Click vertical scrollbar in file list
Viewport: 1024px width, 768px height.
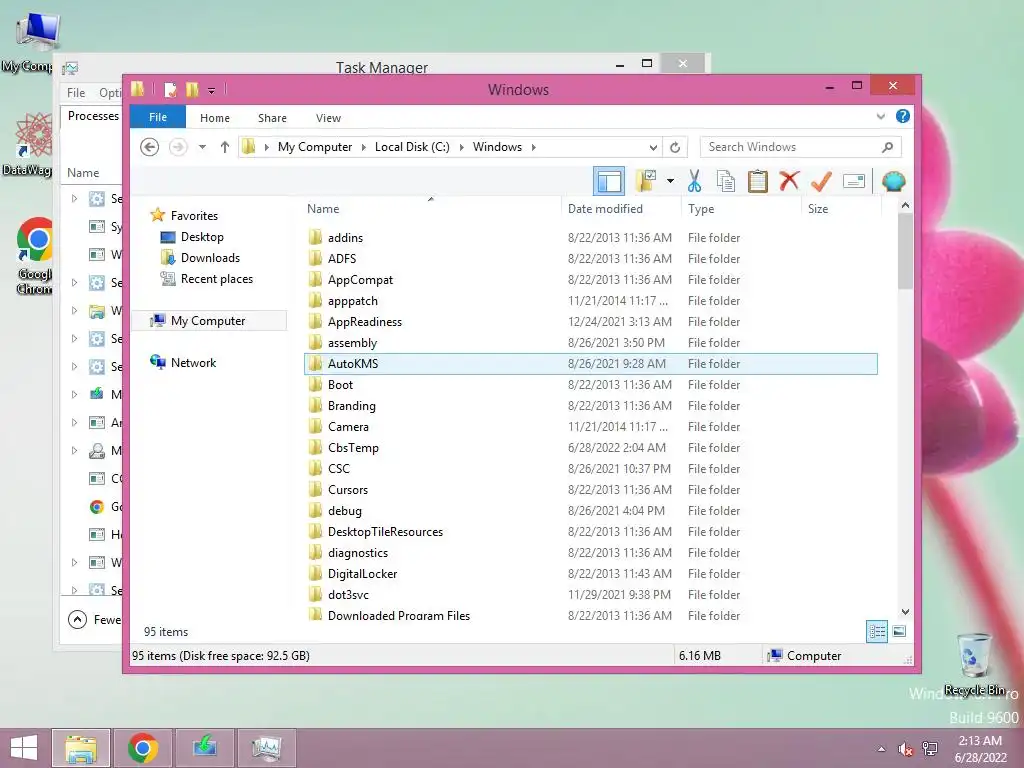(905, 251)
